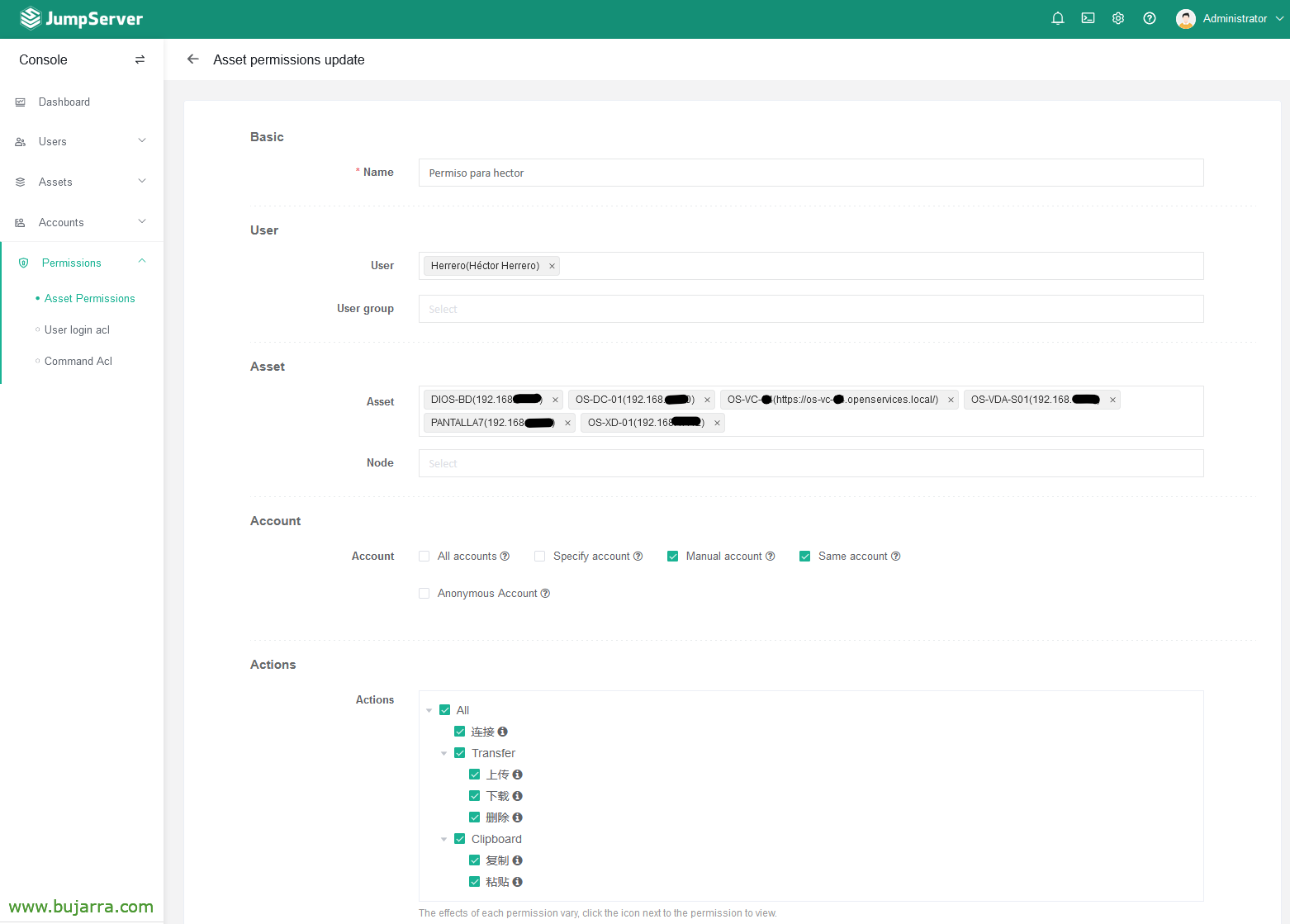The height and width of the screenshot is (924, 1290).
Task: Go to Dashboard in the sidebar
Action: pos(64,102)
